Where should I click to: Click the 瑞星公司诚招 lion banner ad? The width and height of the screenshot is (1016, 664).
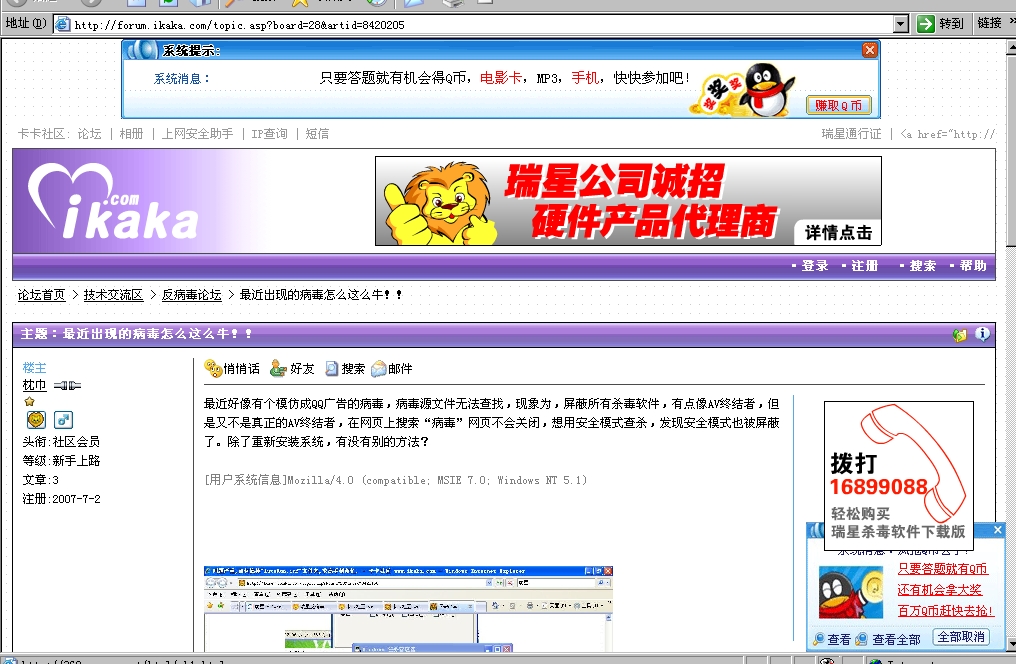pyautogui.click(x=628, y=201)
